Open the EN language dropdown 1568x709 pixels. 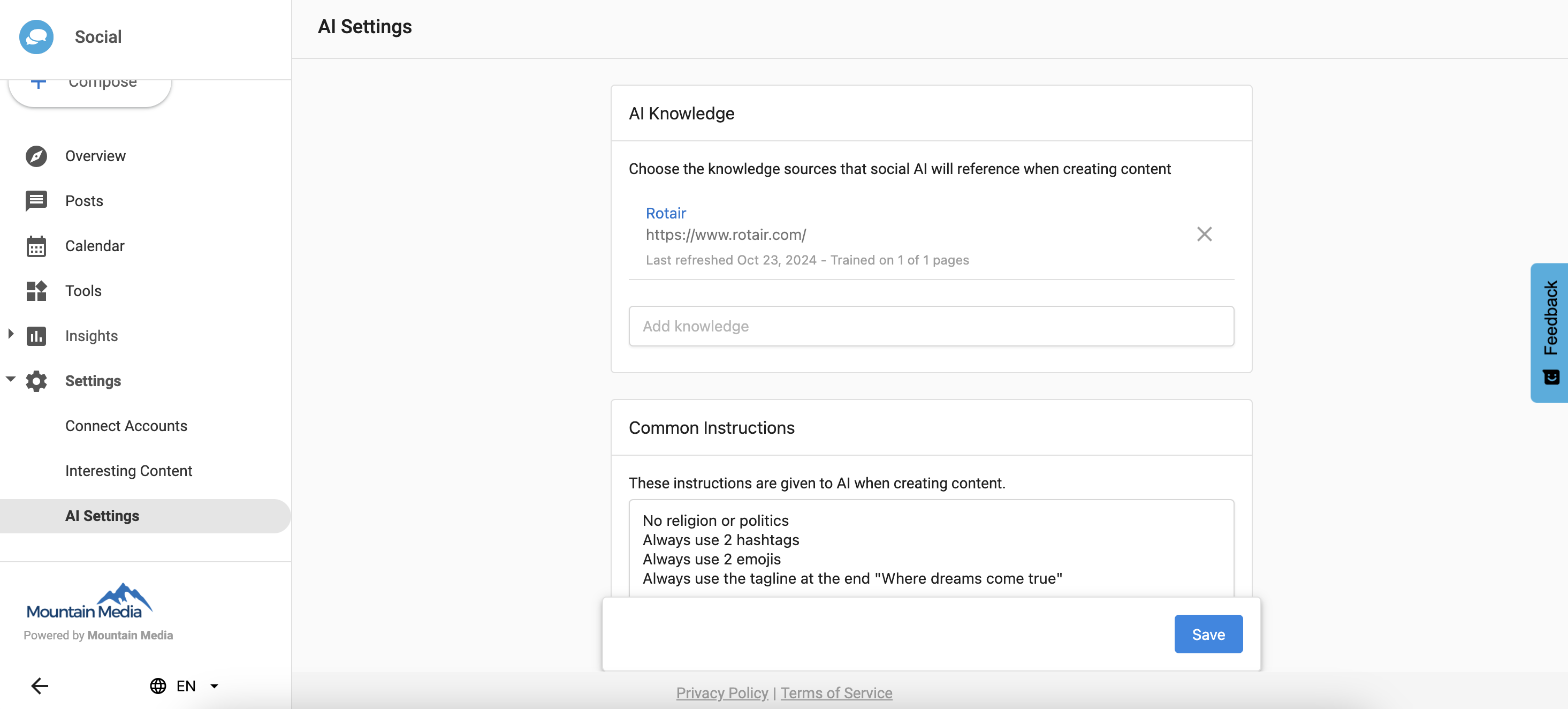[214, 686]
